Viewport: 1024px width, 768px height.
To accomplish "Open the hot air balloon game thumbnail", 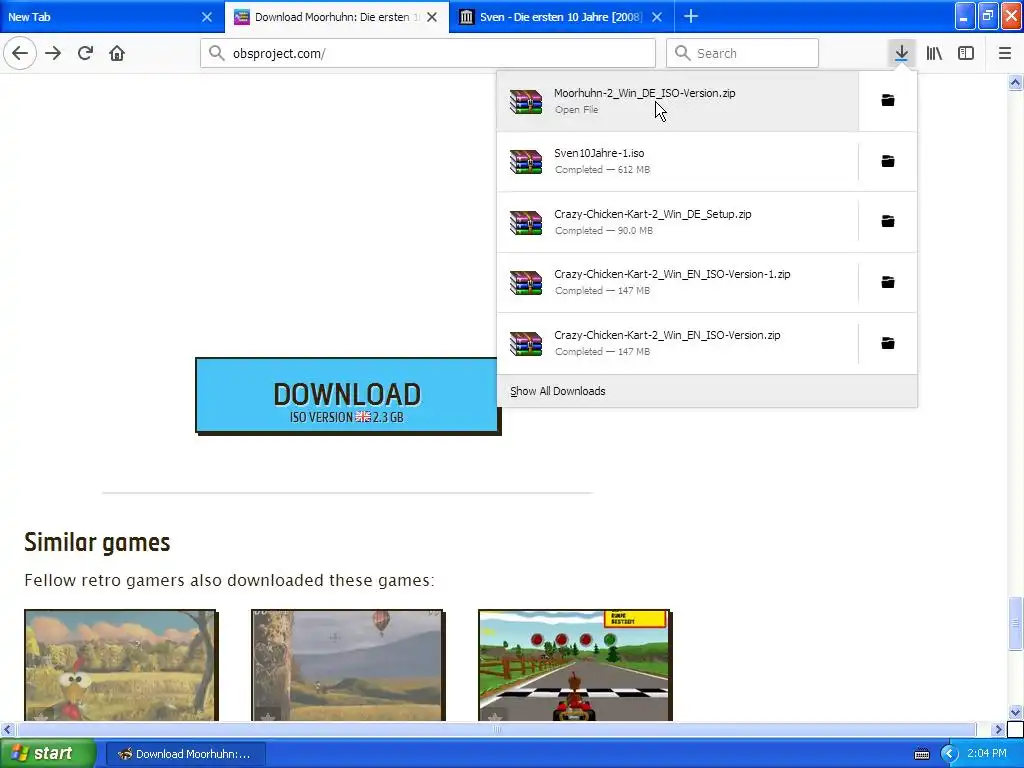I will click(347, 665).
